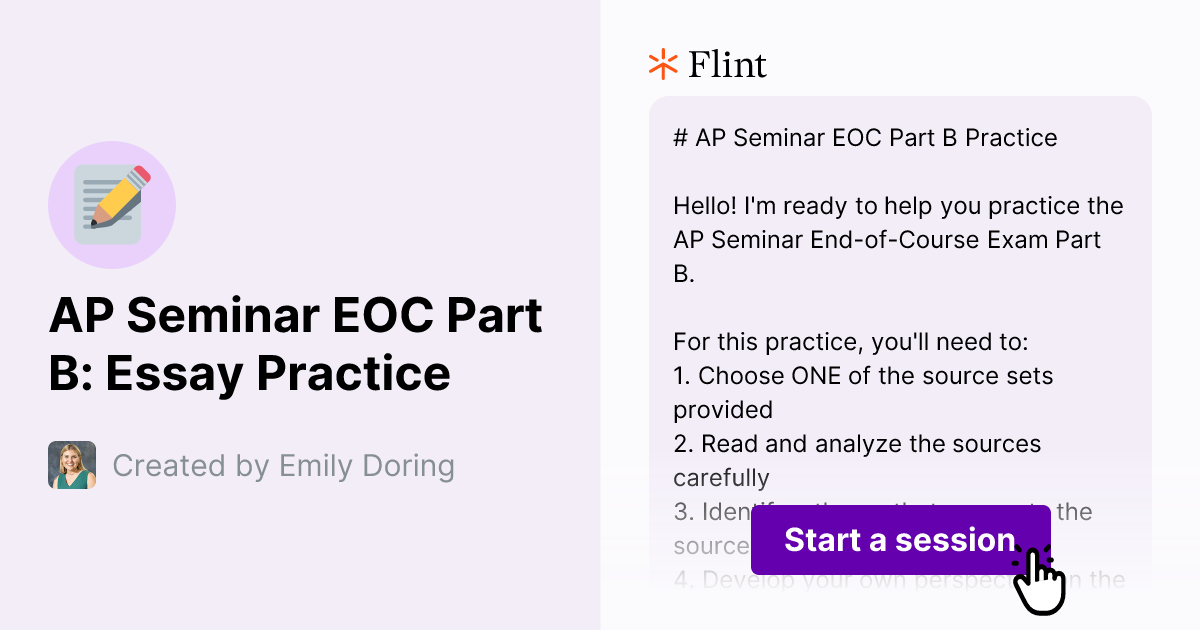Open the Flint wordmark in the header
Screen dimensions: 1200x630
point(727,64)
